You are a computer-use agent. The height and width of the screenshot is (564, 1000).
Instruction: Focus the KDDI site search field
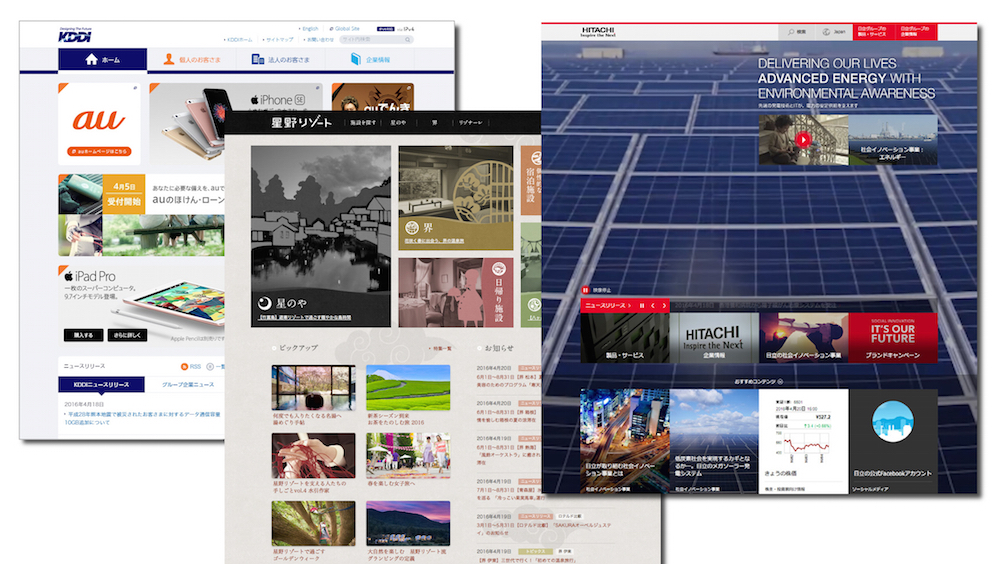tap(372, 40)
